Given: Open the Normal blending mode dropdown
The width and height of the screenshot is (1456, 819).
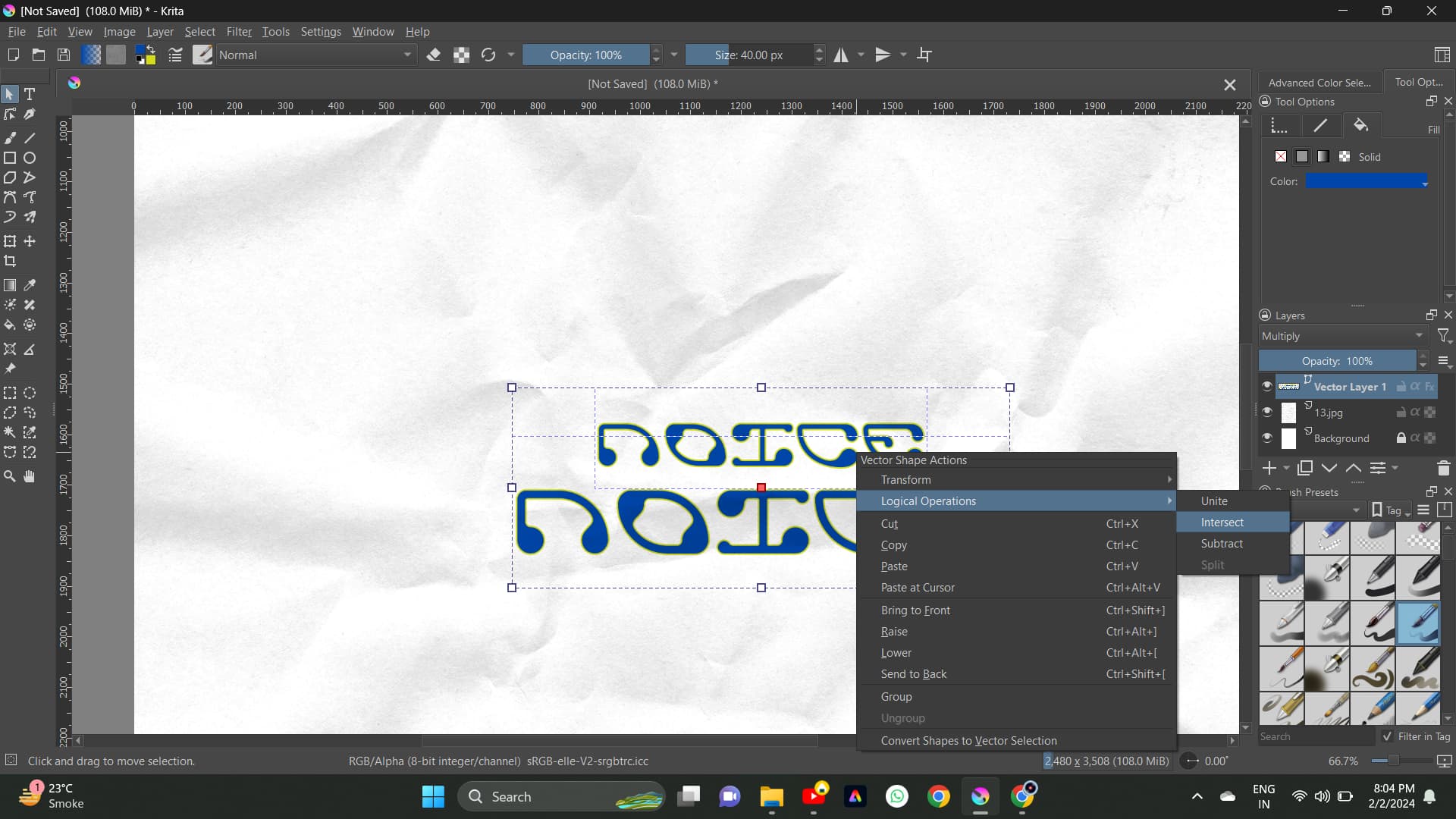Looking at the screenshot, I should (x=315, y=55).
